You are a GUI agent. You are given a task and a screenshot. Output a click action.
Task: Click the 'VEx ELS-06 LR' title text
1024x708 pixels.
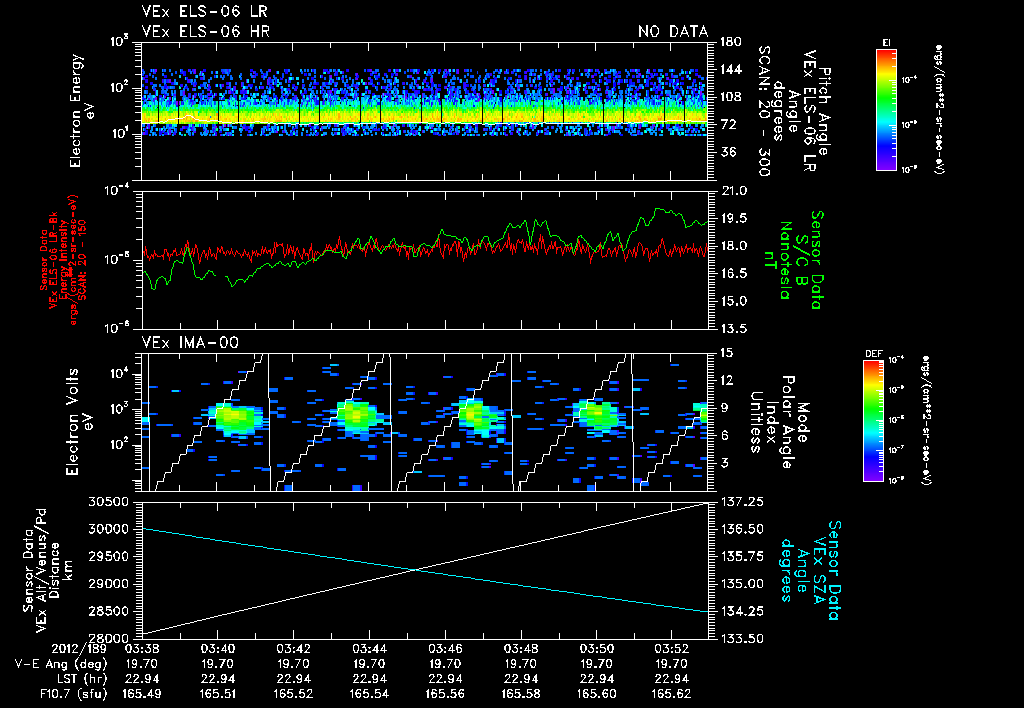(x=204, y=11)
